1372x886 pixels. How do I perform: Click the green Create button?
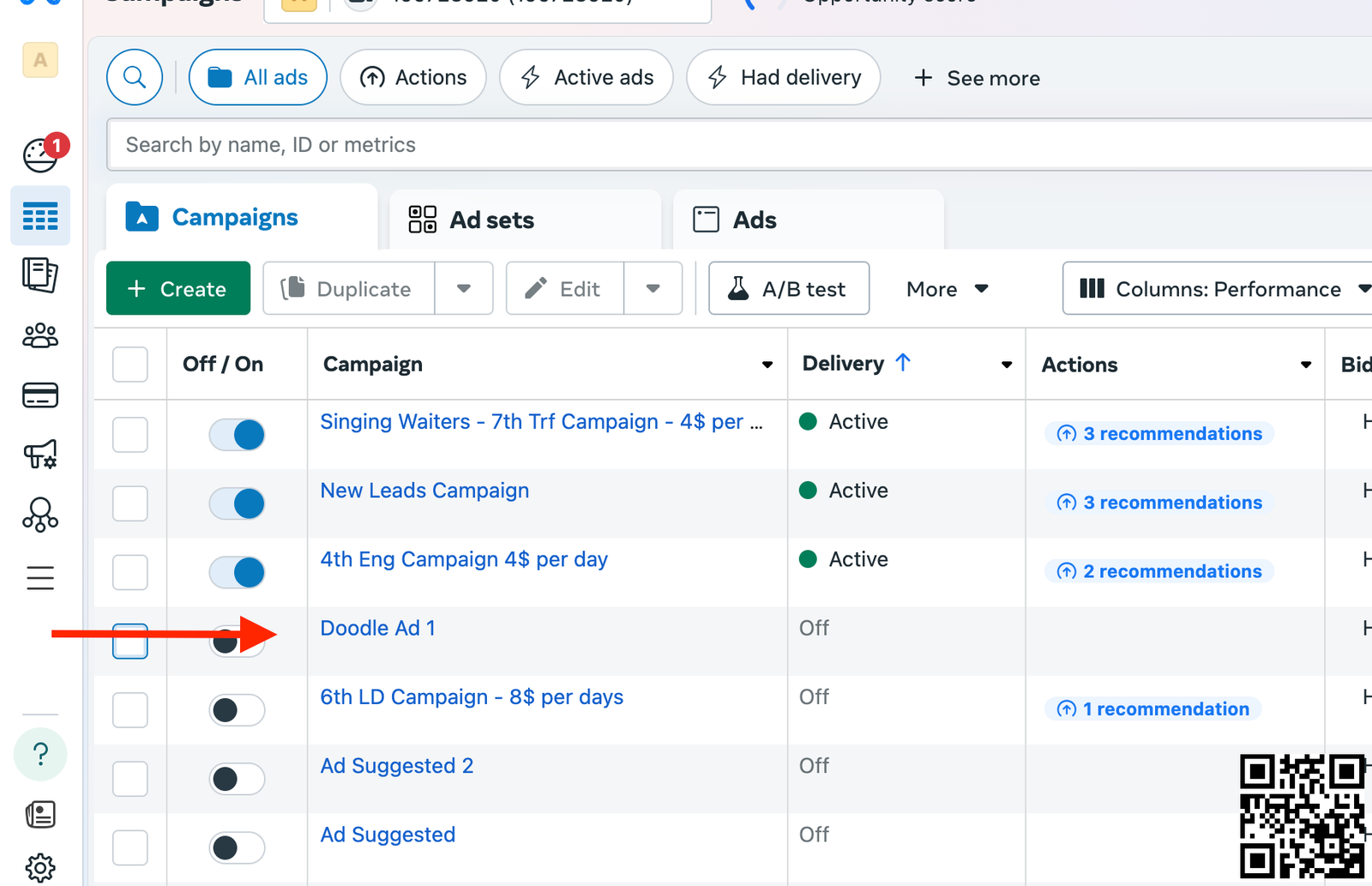click(x=178, y=289)
